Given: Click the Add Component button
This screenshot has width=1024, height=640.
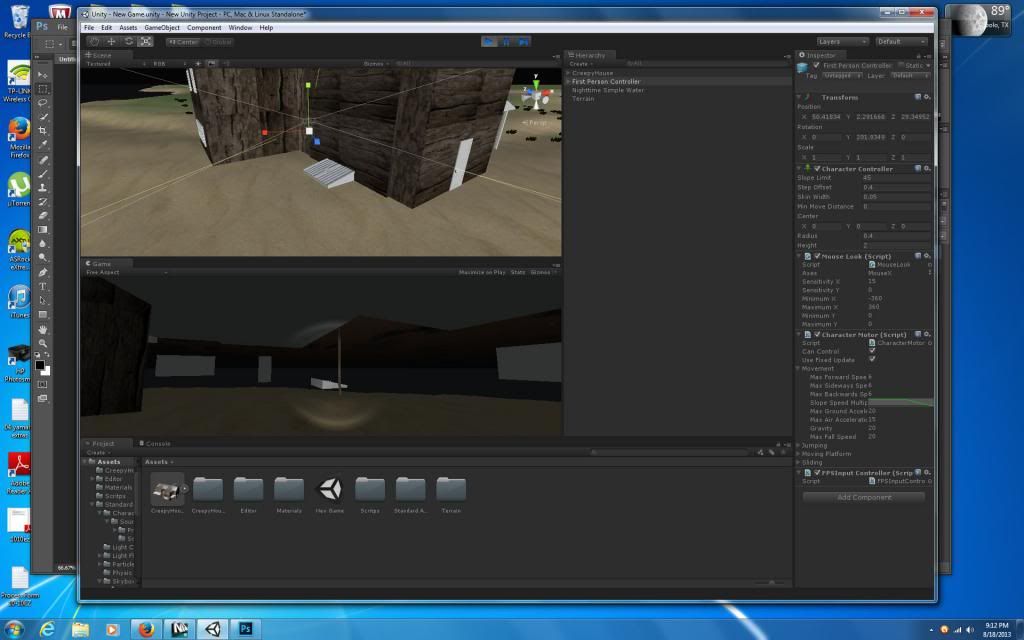Looking at the screenshot, I should tap(864, 497).
